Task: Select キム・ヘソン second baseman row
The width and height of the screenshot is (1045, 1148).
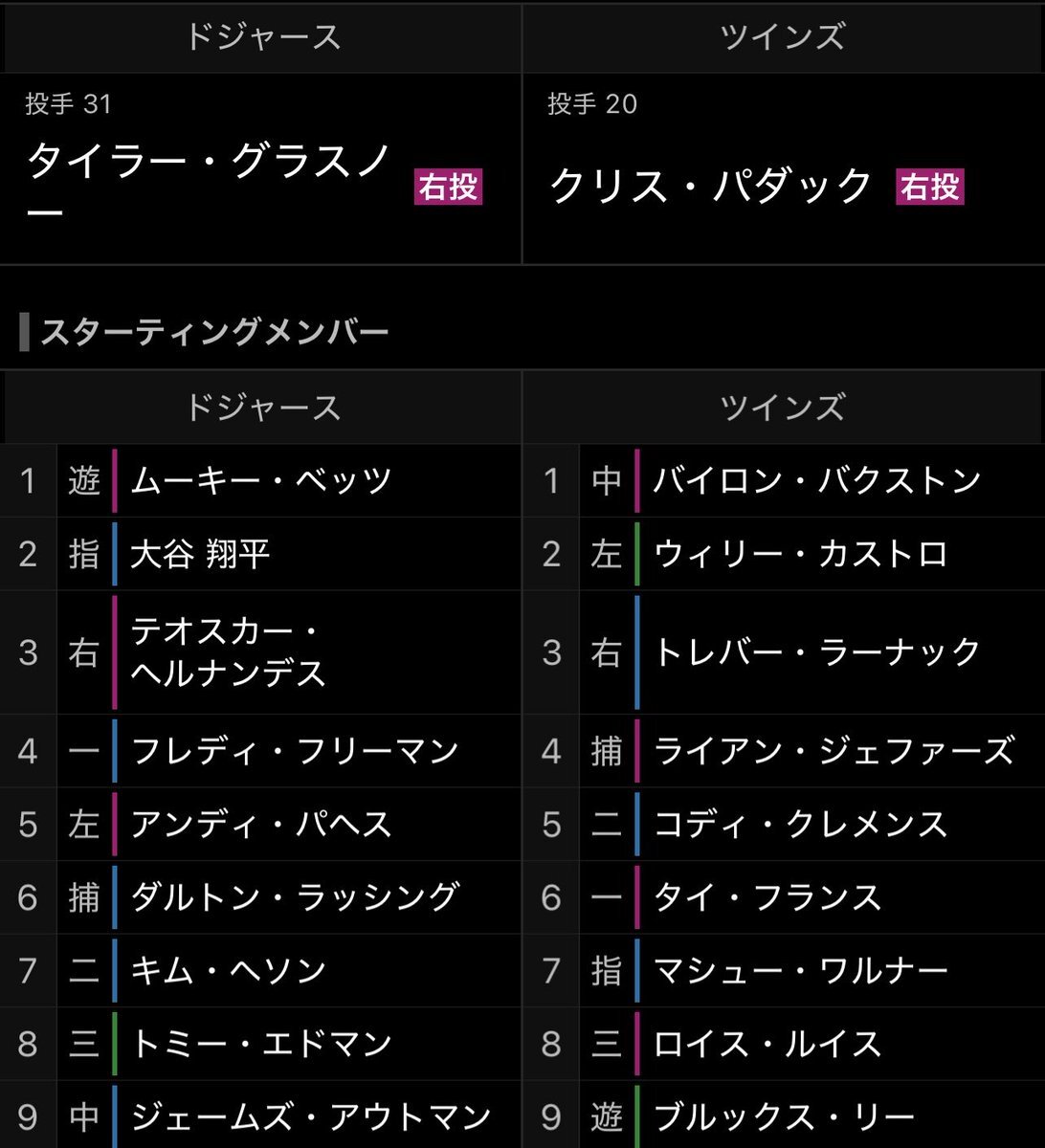Action: 260,971
